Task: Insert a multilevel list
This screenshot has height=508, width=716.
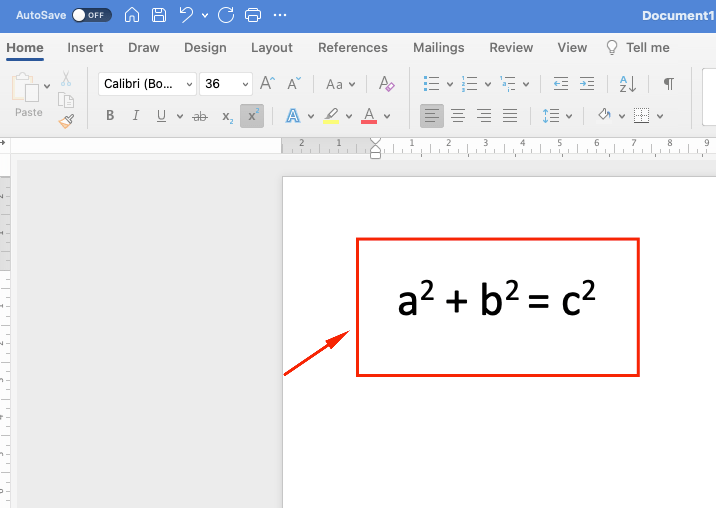Action: coord(508,84)
